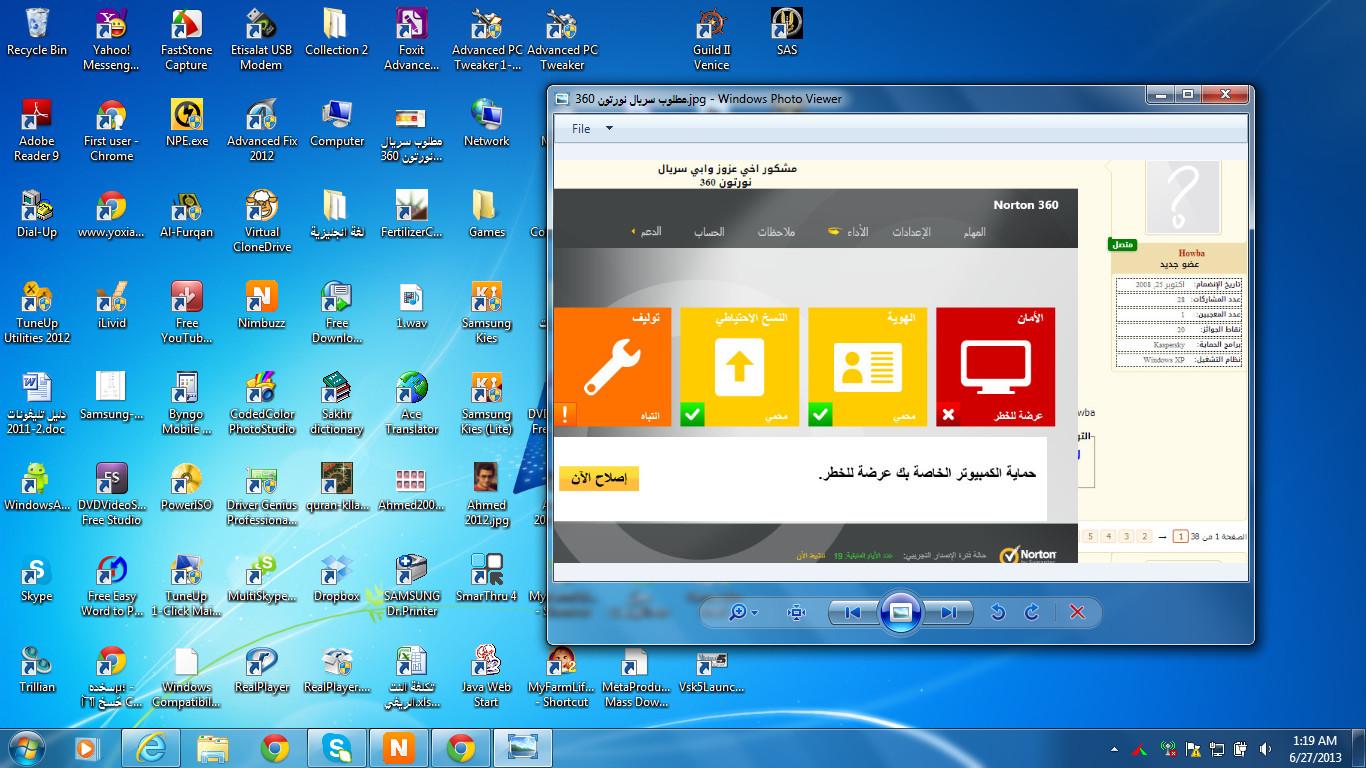Image resolution: width=1366 pixels, height=768 pixels.
Task: Click the volume speaker tray icon
Action: point(1267,748)
